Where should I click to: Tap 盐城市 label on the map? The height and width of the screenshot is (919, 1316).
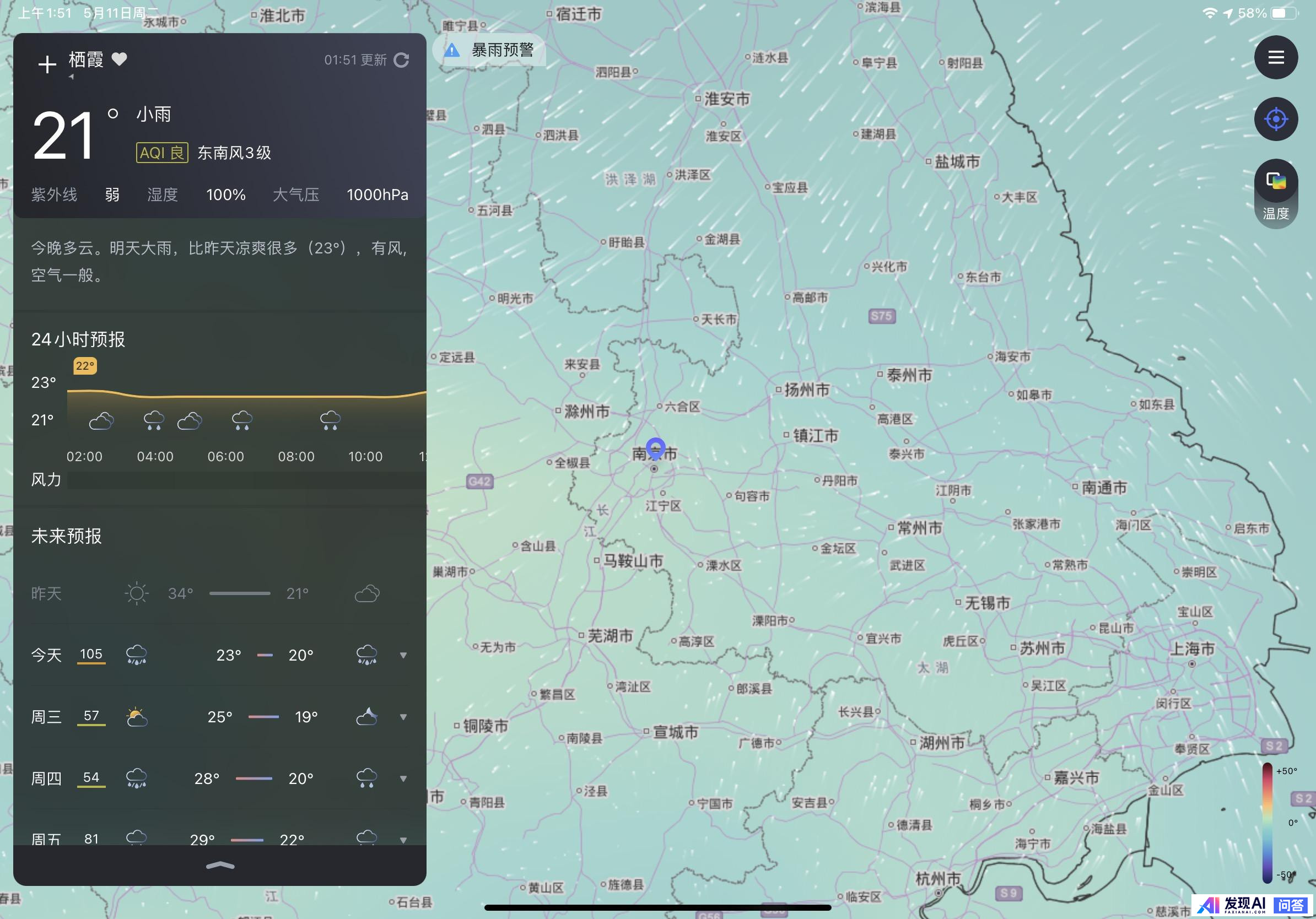[x=957, y=161]
